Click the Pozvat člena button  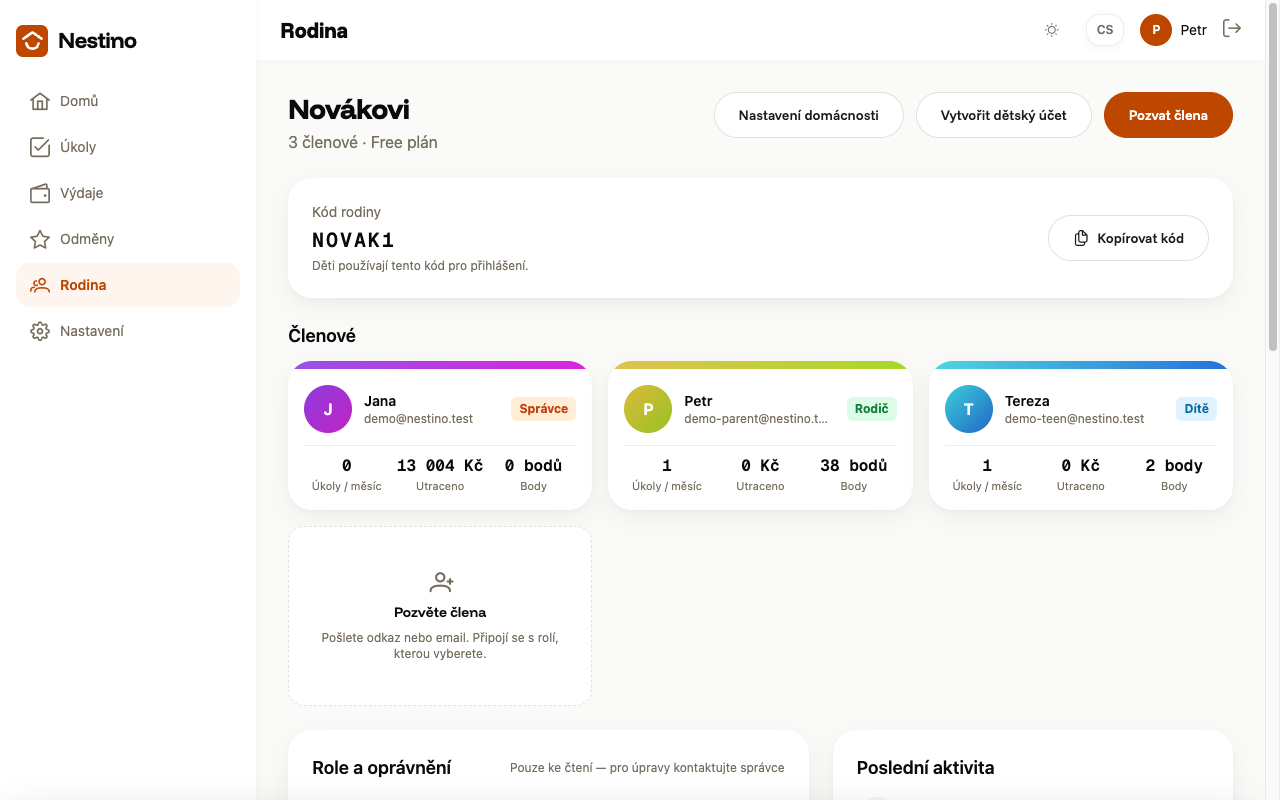(x=1168, y=115)
